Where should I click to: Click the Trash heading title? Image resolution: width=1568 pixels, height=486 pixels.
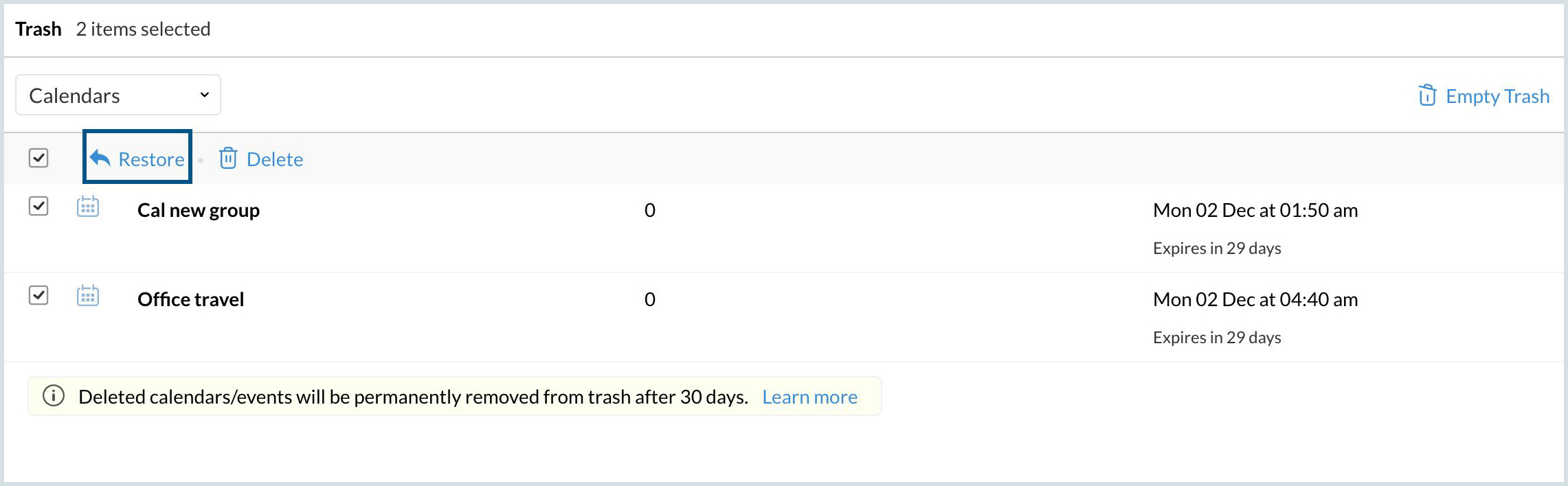tap(38, 29)
